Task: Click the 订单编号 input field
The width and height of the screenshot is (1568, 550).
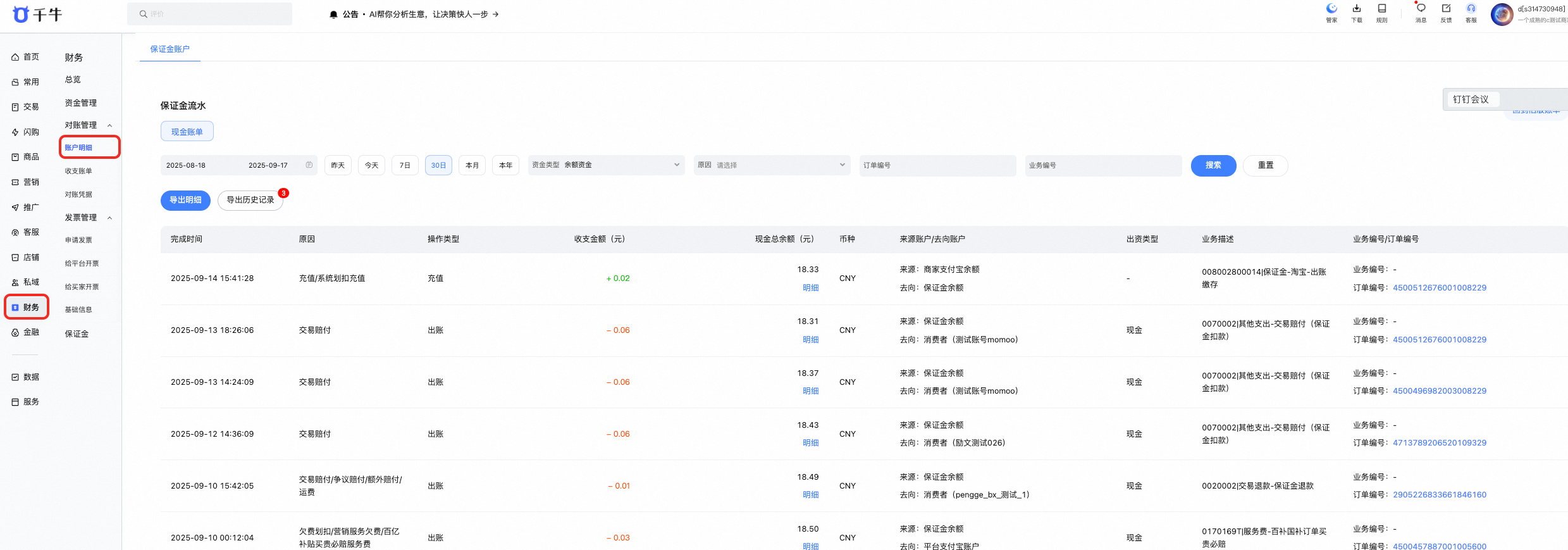Action: click(937, 165)
